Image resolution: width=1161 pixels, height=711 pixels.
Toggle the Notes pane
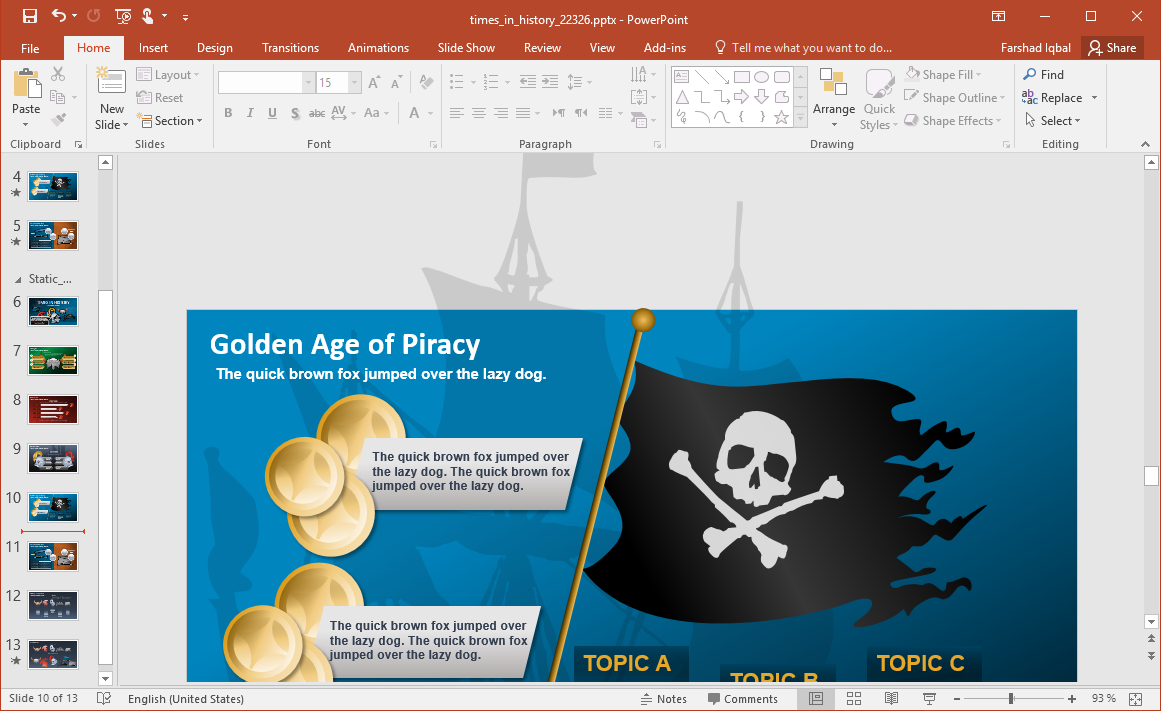point(663,698)
